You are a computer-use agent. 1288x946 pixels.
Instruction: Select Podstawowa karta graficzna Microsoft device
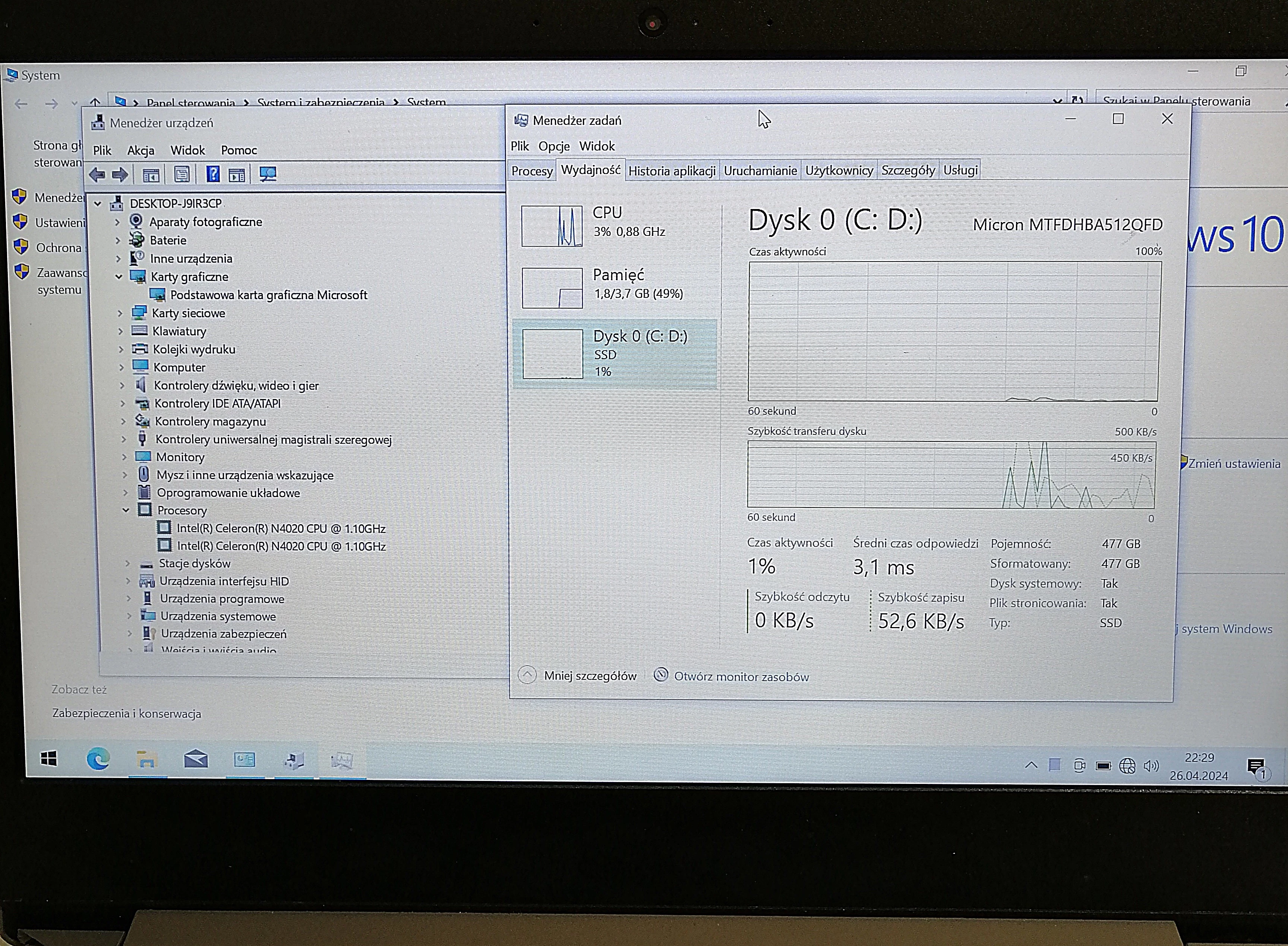point(269,295)
